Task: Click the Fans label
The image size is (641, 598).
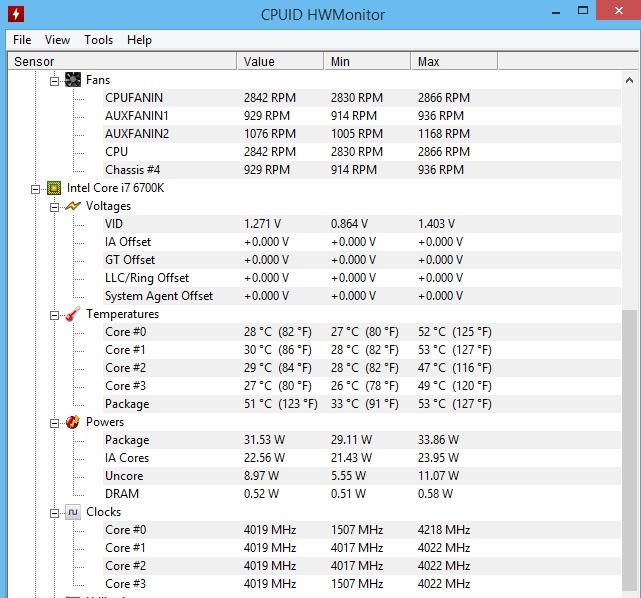Action: point(98,80)
